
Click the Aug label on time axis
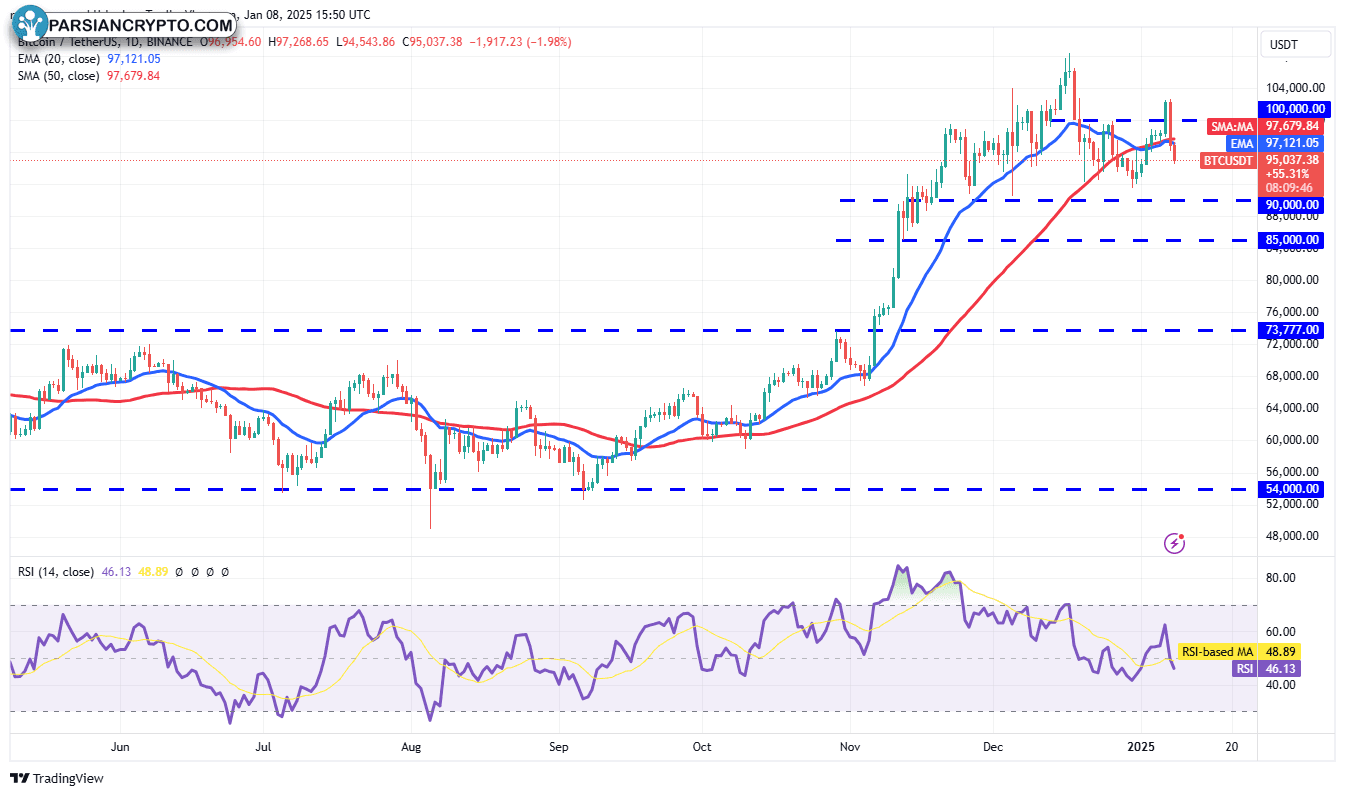(x=411, y=747)
